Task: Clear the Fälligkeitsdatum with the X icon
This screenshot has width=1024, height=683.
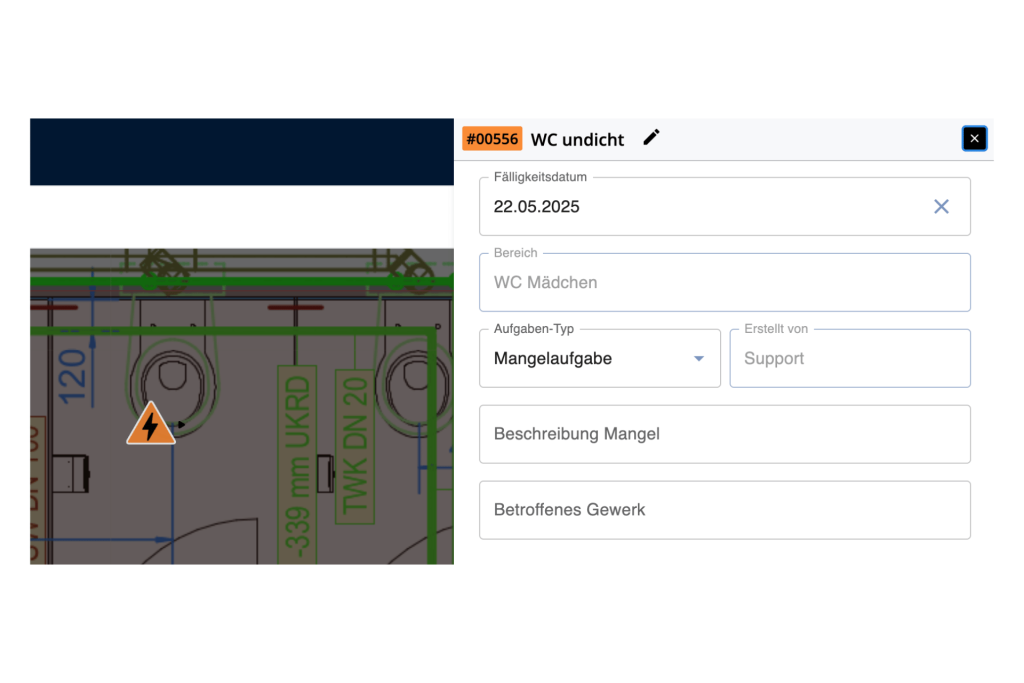Action: 941,206
